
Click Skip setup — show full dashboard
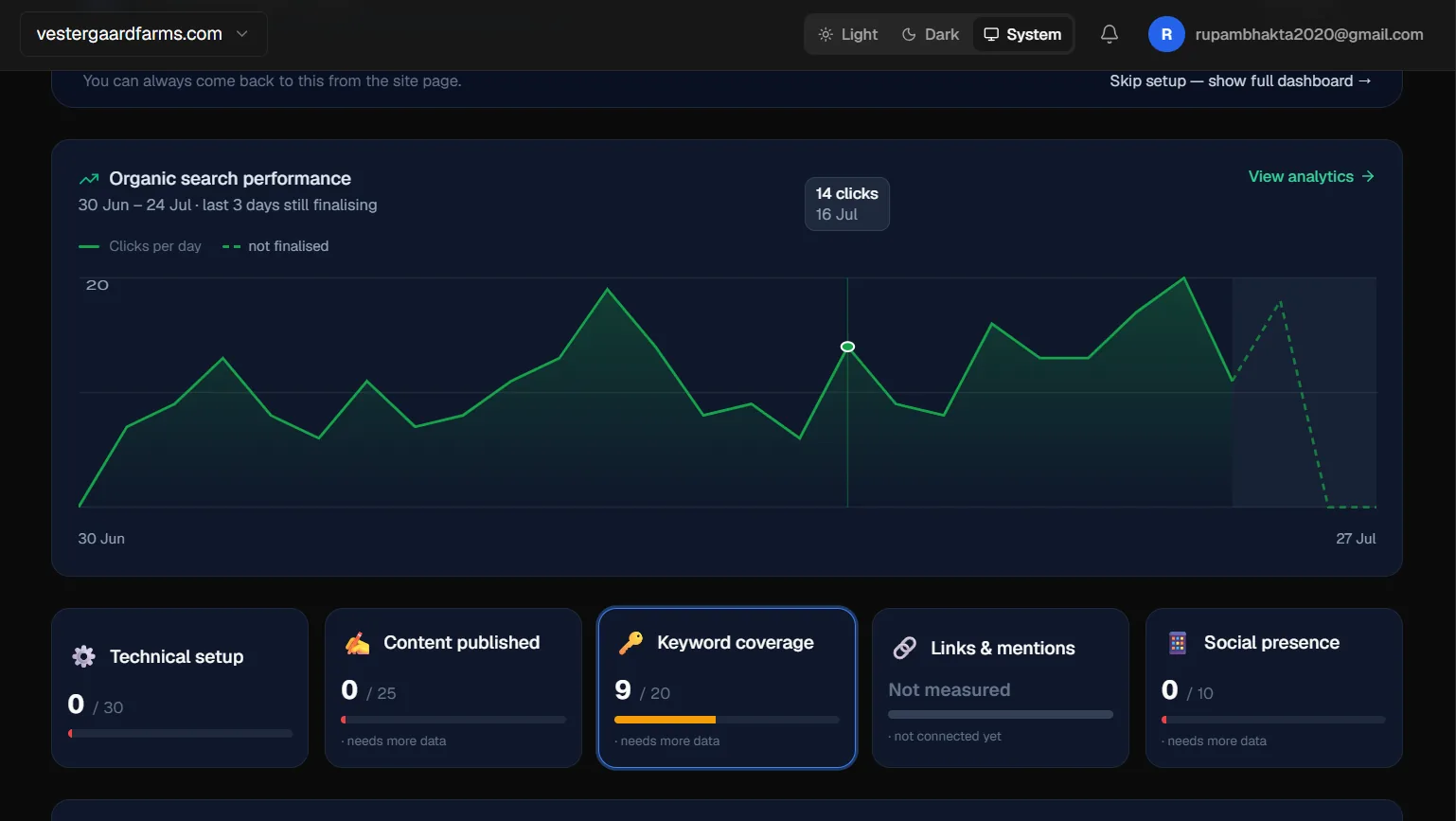click(x=1240, y=81)
